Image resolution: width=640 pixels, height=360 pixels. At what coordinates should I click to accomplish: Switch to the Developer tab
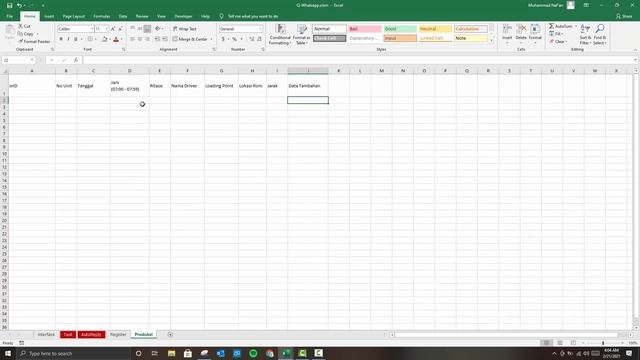(183, 16)
